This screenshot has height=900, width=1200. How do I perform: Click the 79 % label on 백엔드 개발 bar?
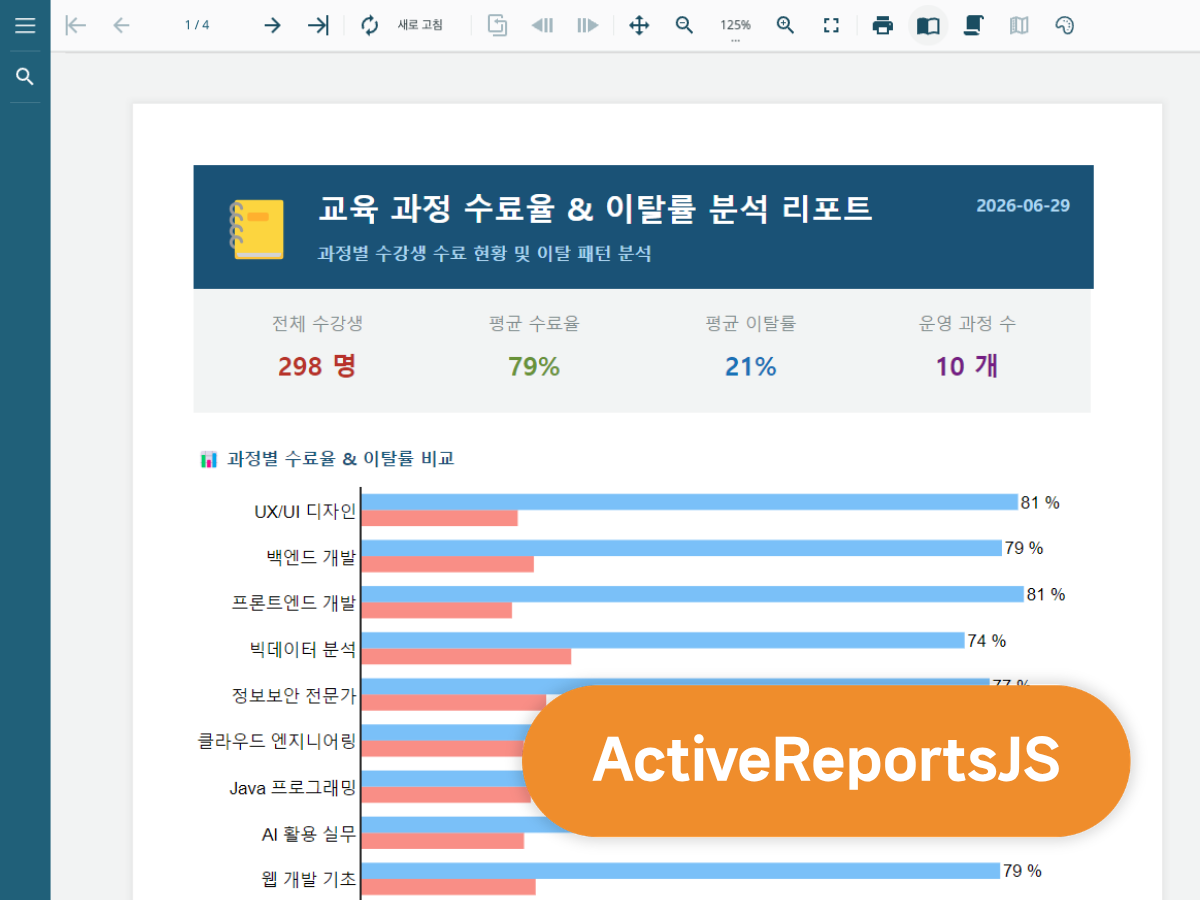[x=1024, y=549]
